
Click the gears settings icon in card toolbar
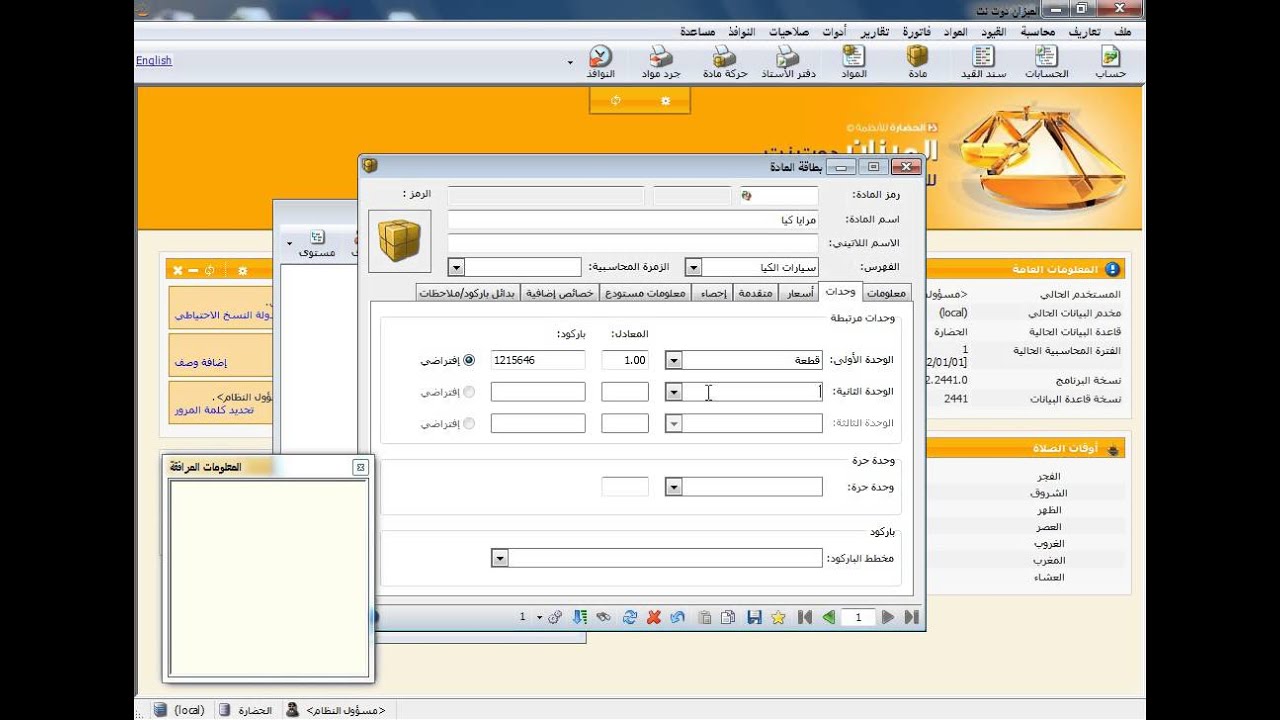[x=554, y=618]
